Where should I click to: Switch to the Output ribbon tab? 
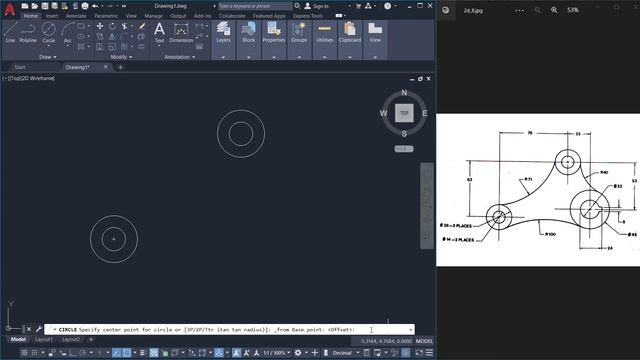click(x=178, y=16)
